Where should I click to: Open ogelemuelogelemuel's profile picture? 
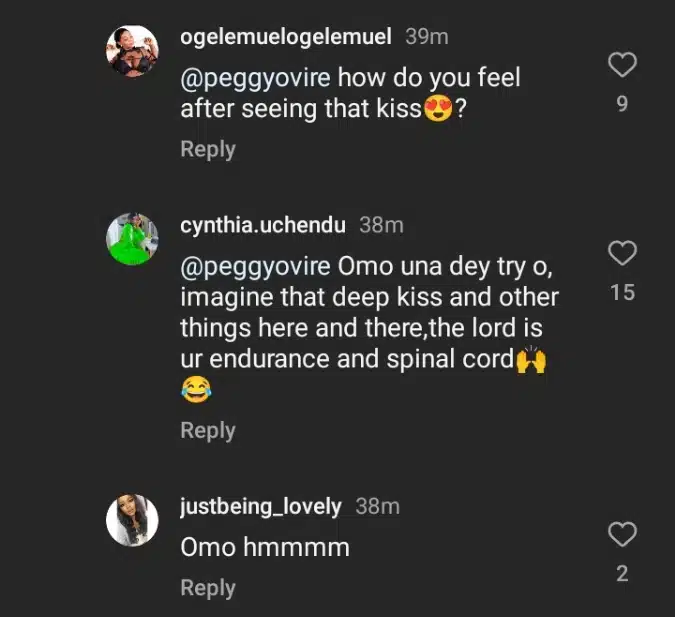[133, 52]
